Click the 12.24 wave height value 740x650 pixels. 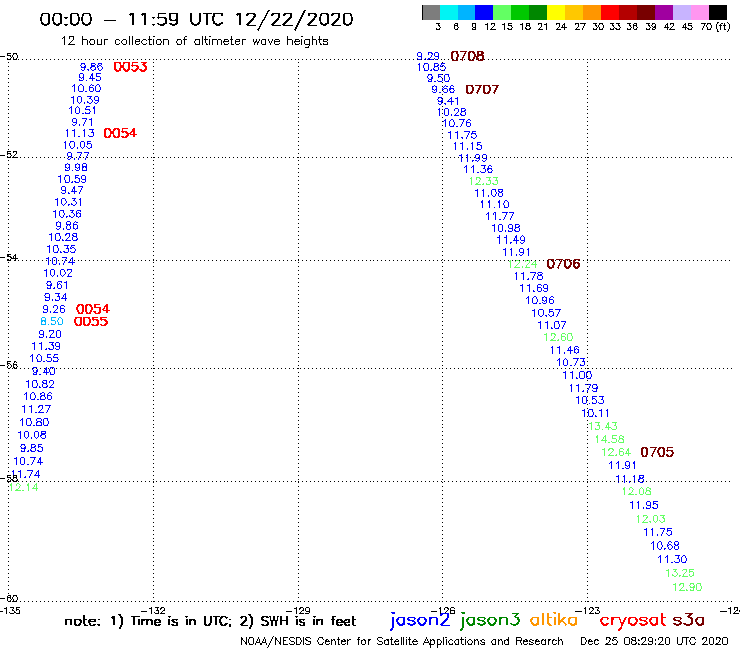(x=523, y=264)
